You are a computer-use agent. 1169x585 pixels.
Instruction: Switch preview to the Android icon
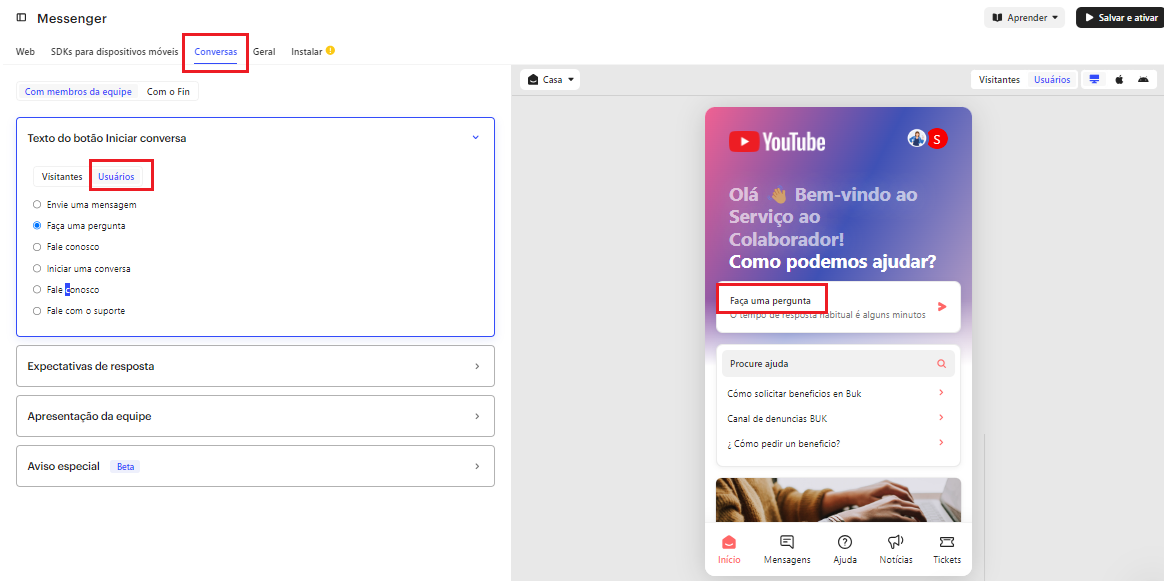1143,80
